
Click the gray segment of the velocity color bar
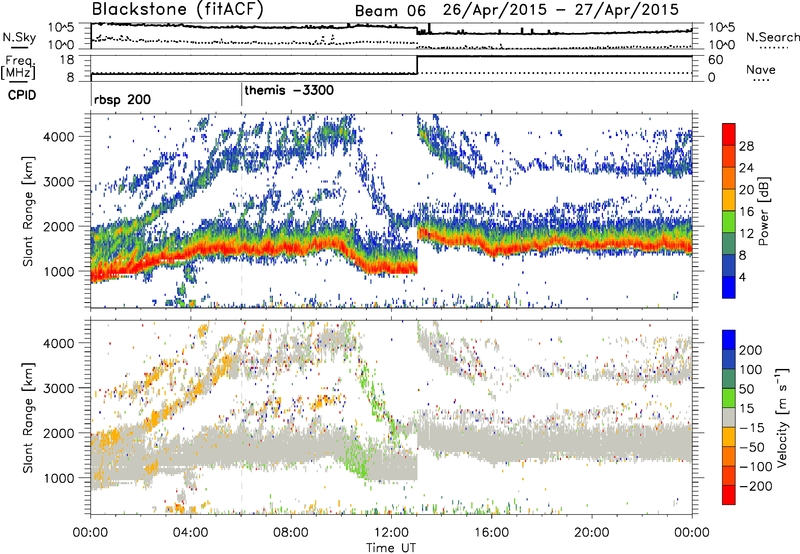[729, 417]
